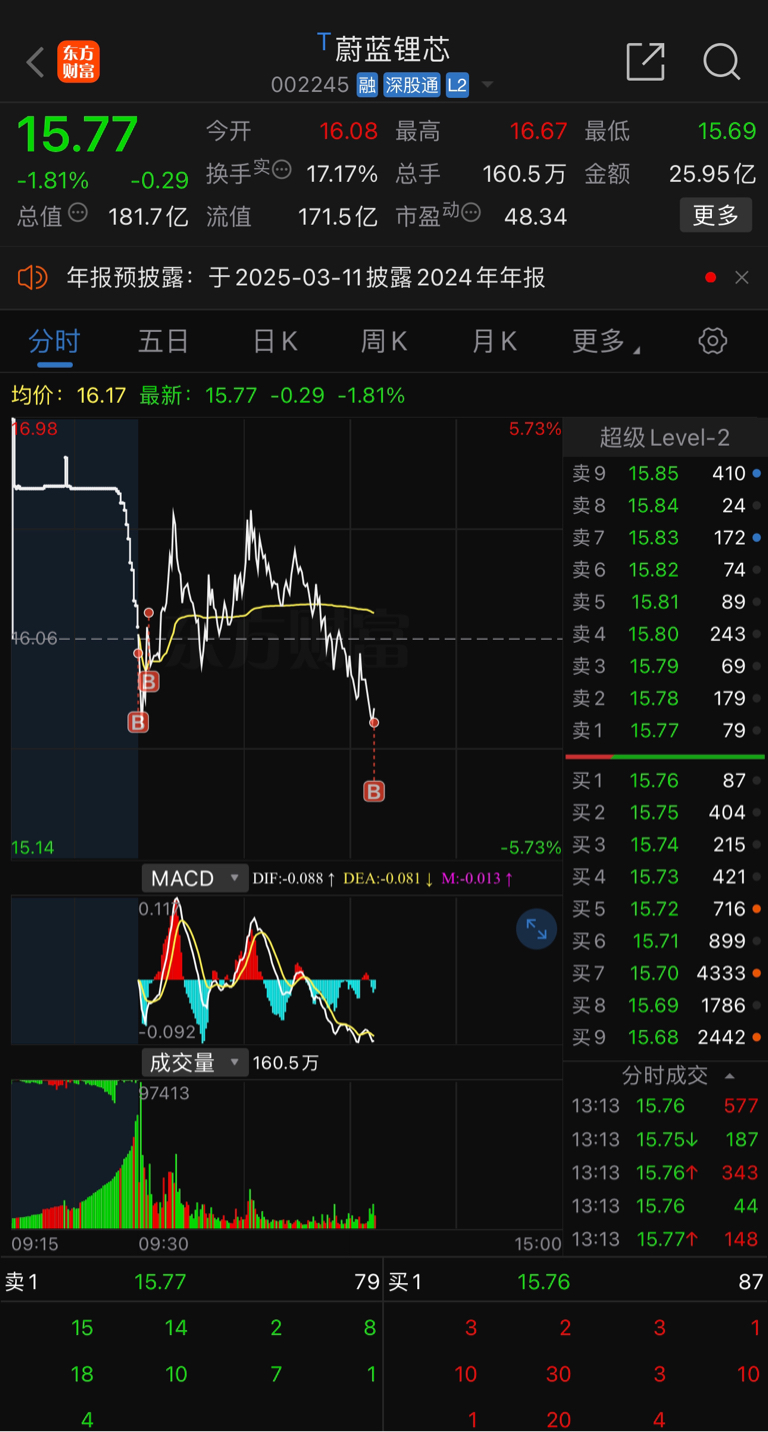Tap the info icon next to 市盈

[471, 212]
